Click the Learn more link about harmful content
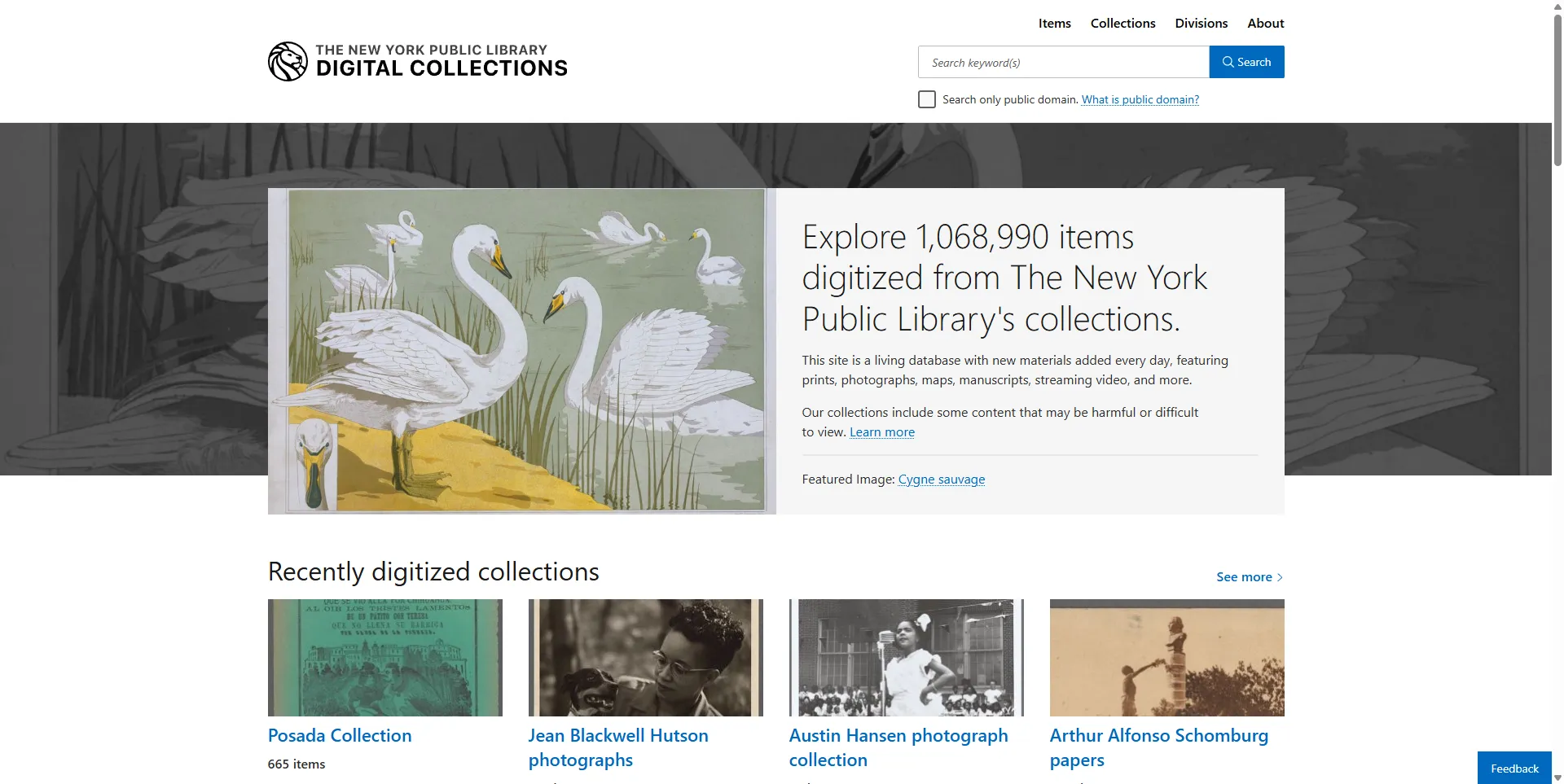Image resolution: width=1564 pixels, height=784 pixels. click(881, 431)
